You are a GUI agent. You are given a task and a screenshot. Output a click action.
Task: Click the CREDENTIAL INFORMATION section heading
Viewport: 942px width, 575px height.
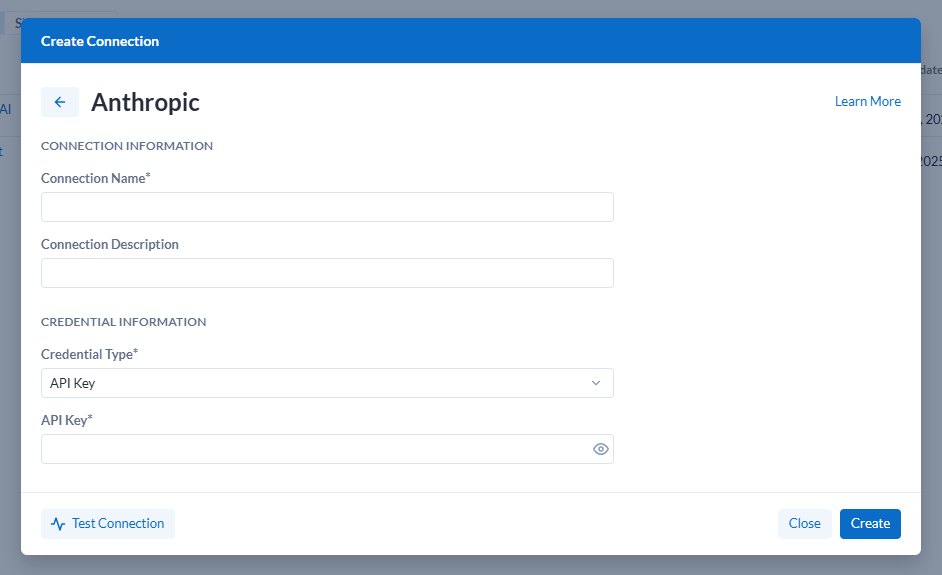click(123, 322)
